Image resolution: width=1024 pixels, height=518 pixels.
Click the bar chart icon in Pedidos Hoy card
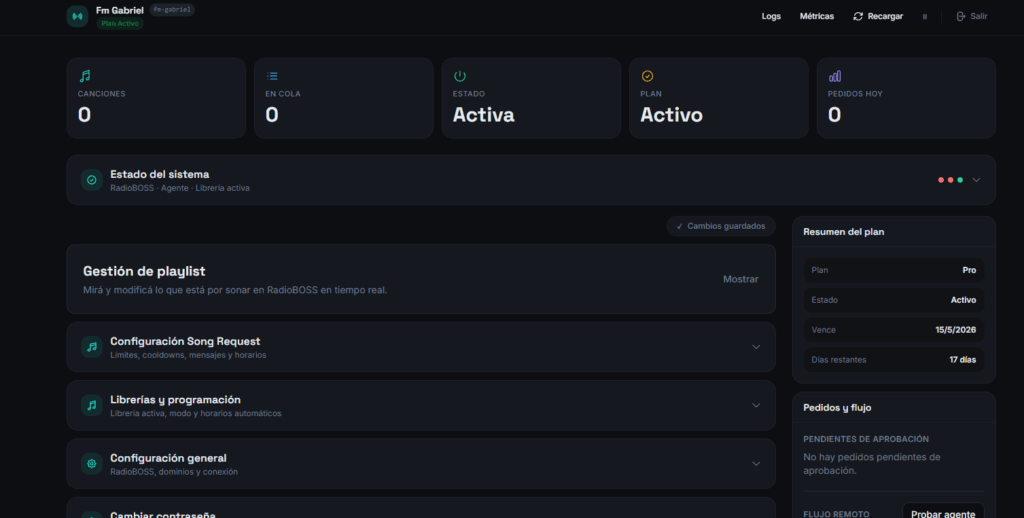click(835, 76)
